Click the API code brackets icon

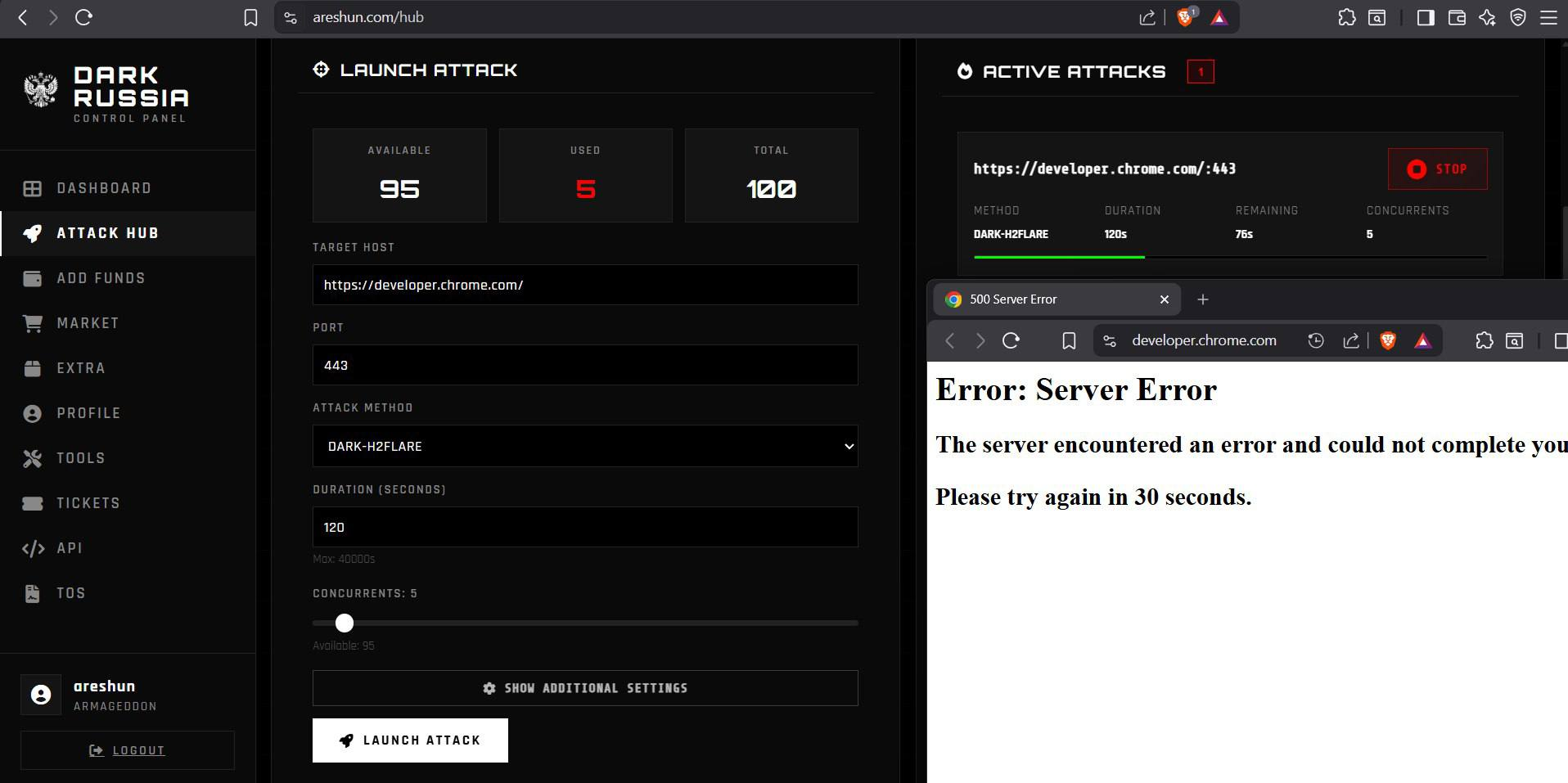tap(33, 548)
